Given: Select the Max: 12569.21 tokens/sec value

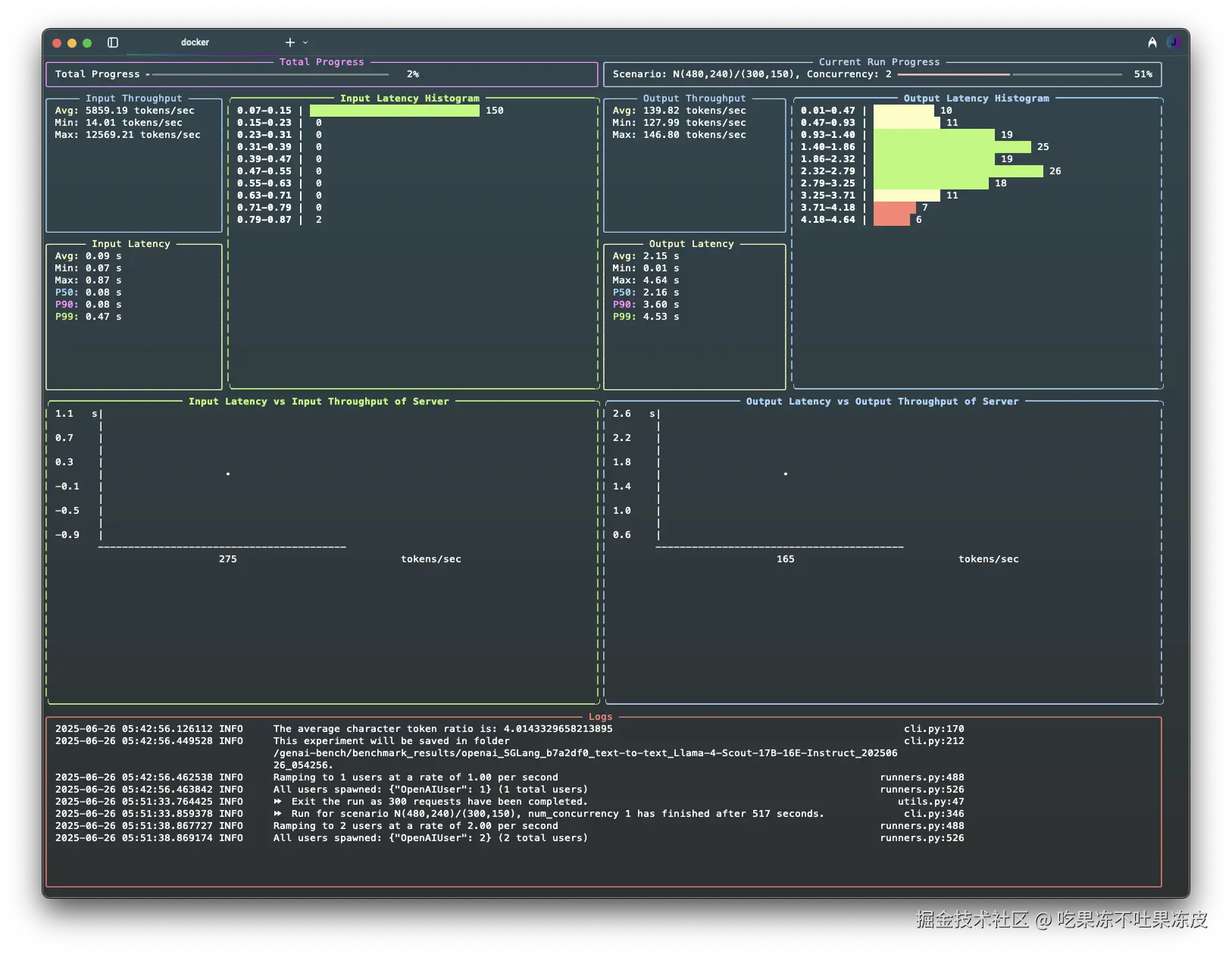Looking at the screenshot, I should pos(128,135).
